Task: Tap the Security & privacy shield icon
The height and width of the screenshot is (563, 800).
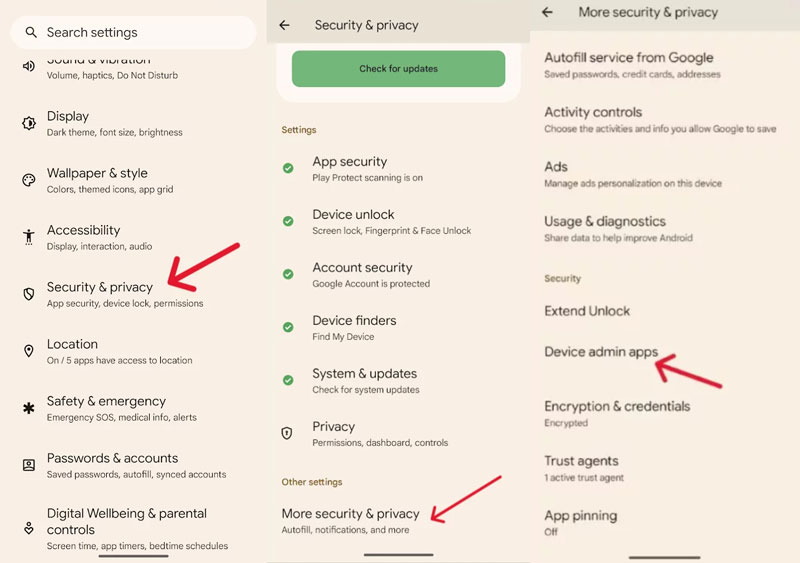Action: tap(29, 294)
